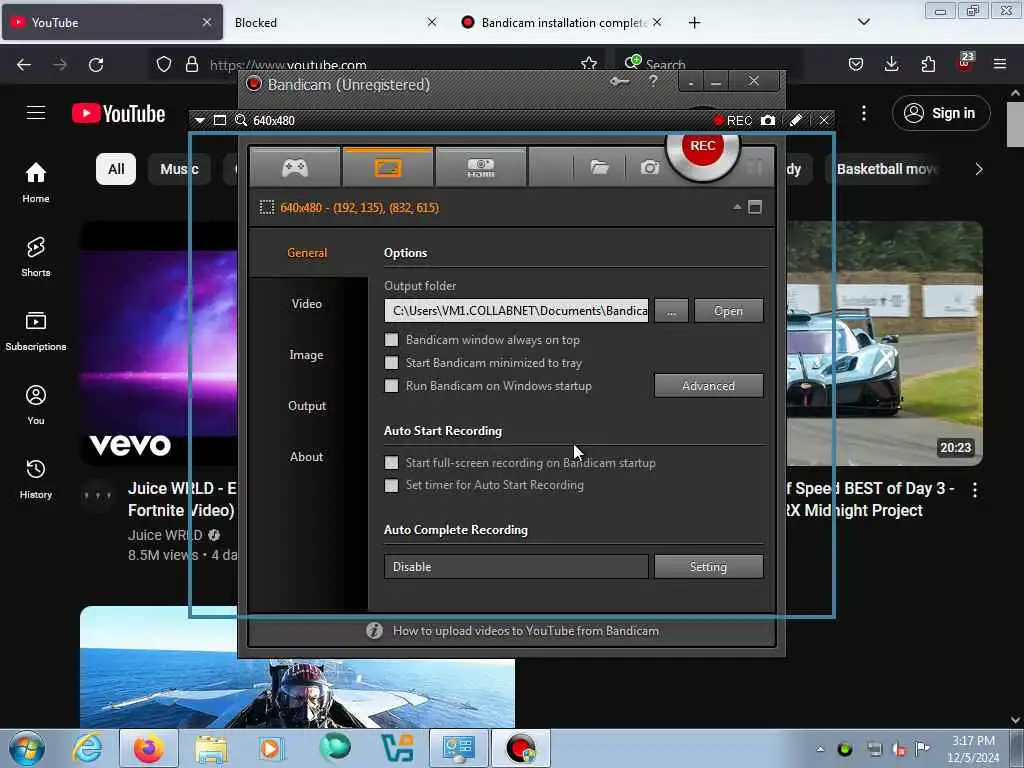Click the dotted rectangle area selection icon
Screen dimensions: 1024x768
point(266,208)
